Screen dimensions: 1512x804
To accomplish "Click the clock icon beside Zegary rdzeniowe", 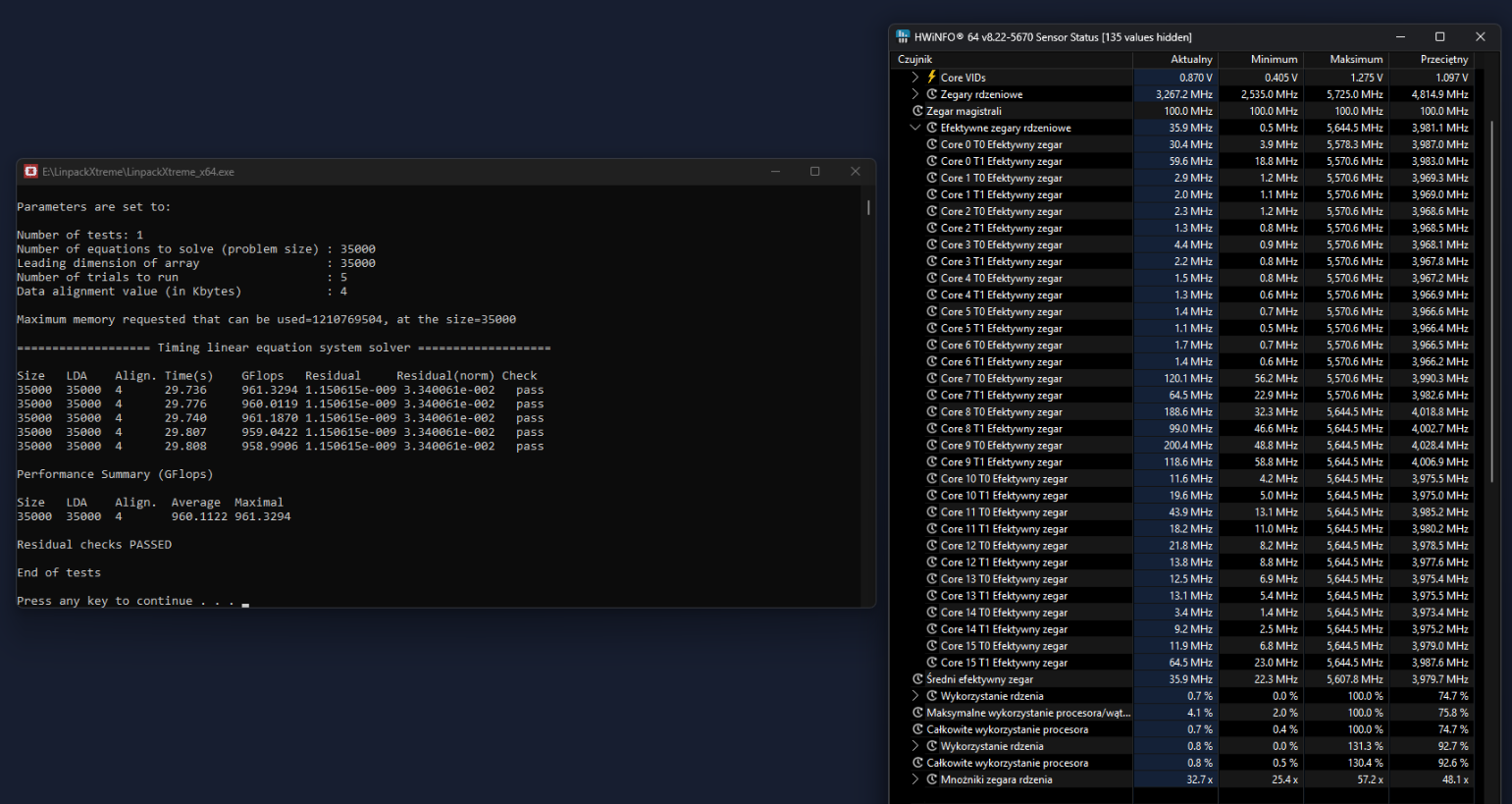I will tap(931, 94).
